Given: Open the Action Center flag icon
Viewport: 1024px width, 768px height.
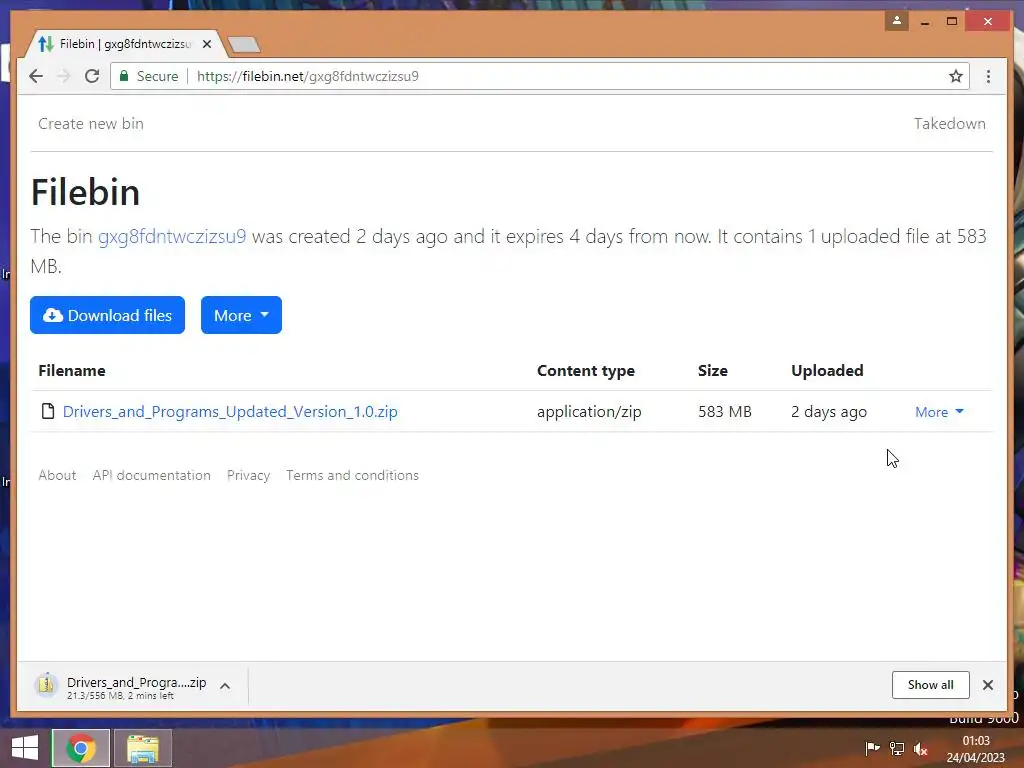Looking at the screenshot, I should tap(872, 748).
